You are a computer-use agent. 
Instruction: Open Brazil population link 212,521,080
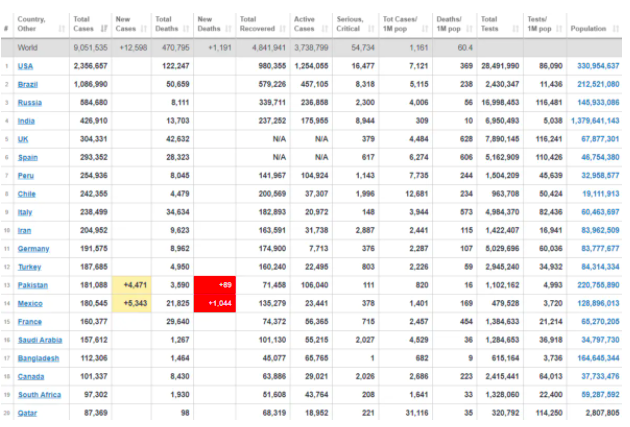coord(598,84)
